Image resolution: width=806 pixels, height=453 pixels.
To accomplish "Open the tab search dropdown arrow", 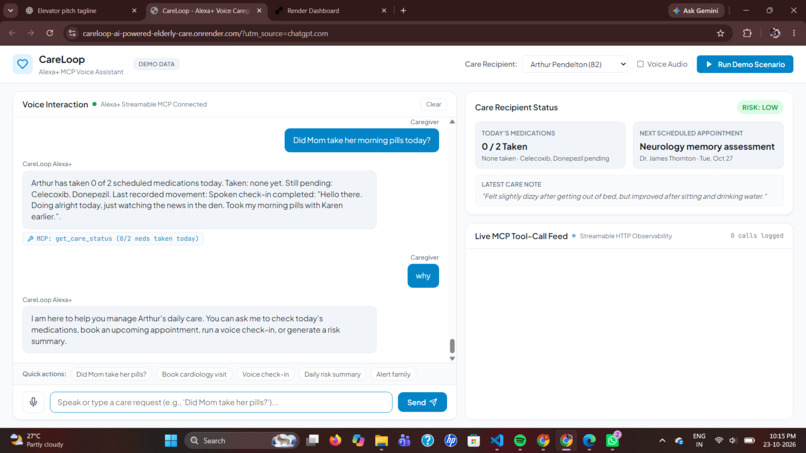I will pyautogui.click(x=10, y=10).
